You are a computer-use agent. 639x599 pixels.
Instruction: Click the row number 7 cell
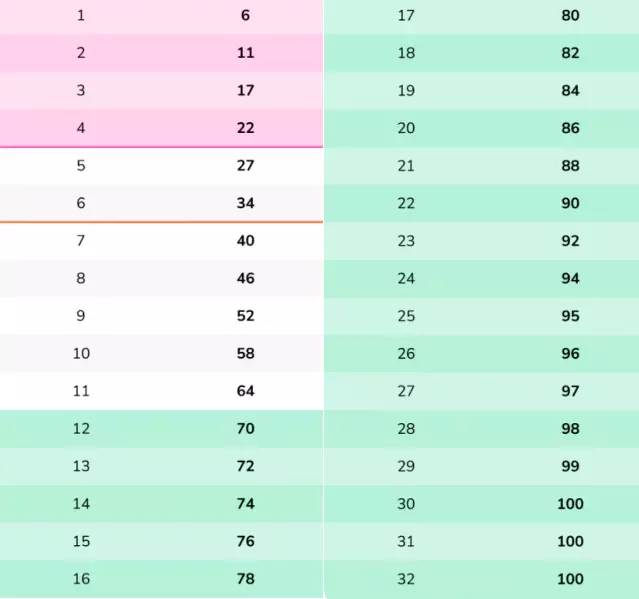81,241
